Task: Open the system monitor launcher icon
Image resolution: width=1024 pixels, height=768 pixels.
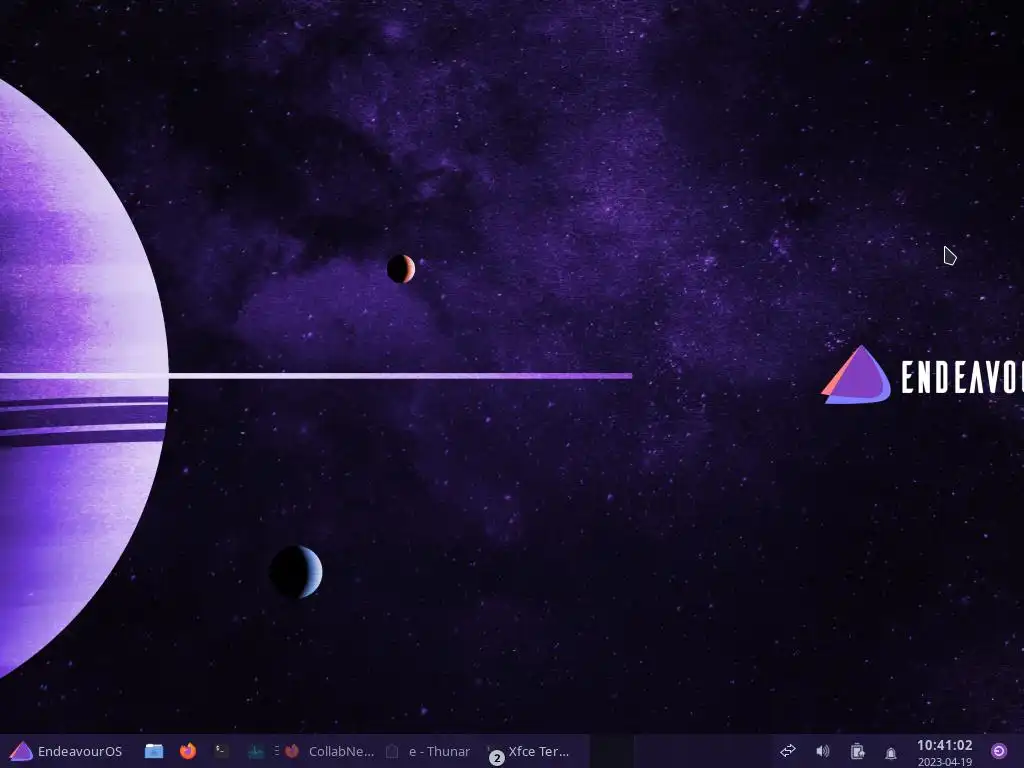Action: (256, 751)
